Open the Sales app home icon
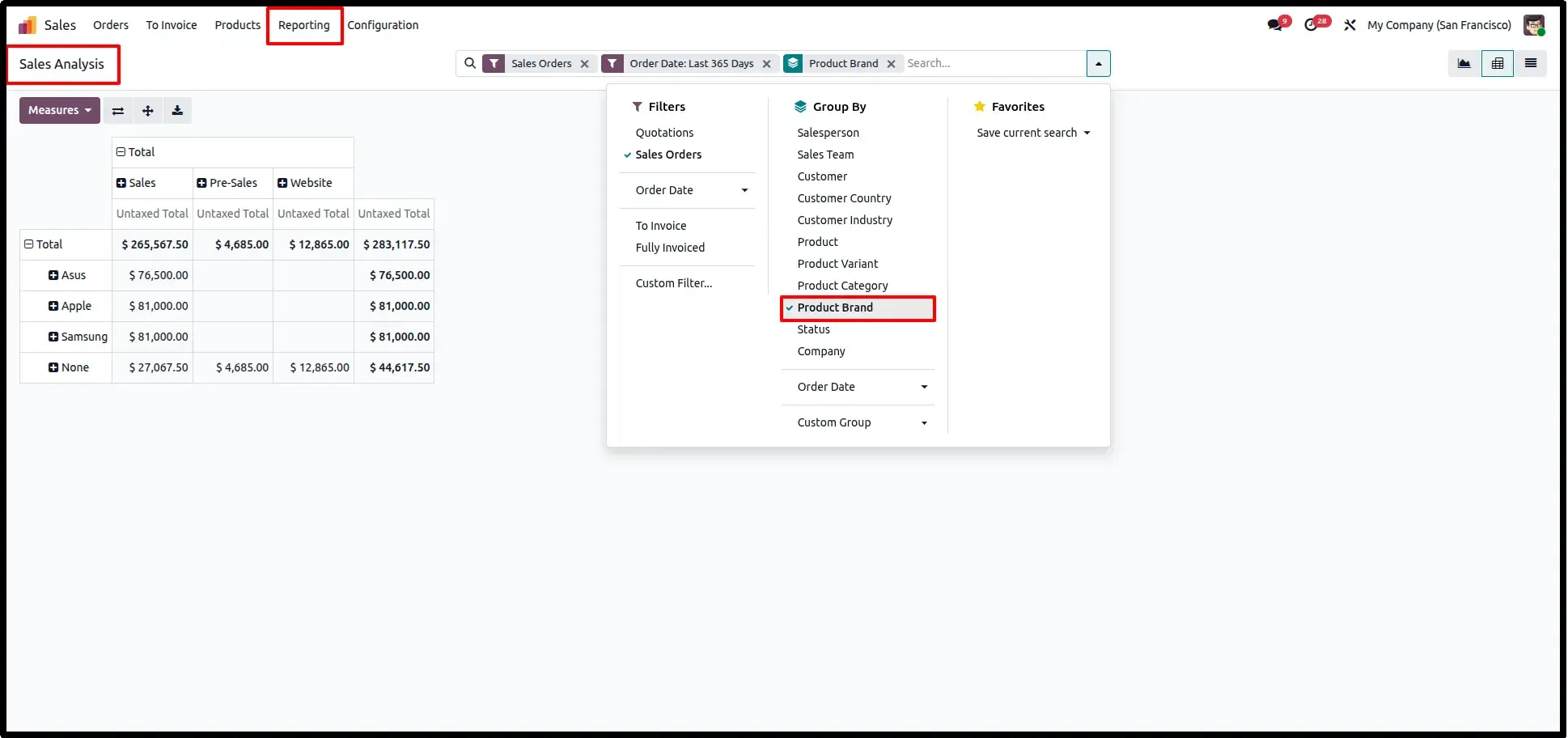 pyautogui.click(x=28, y=25)
